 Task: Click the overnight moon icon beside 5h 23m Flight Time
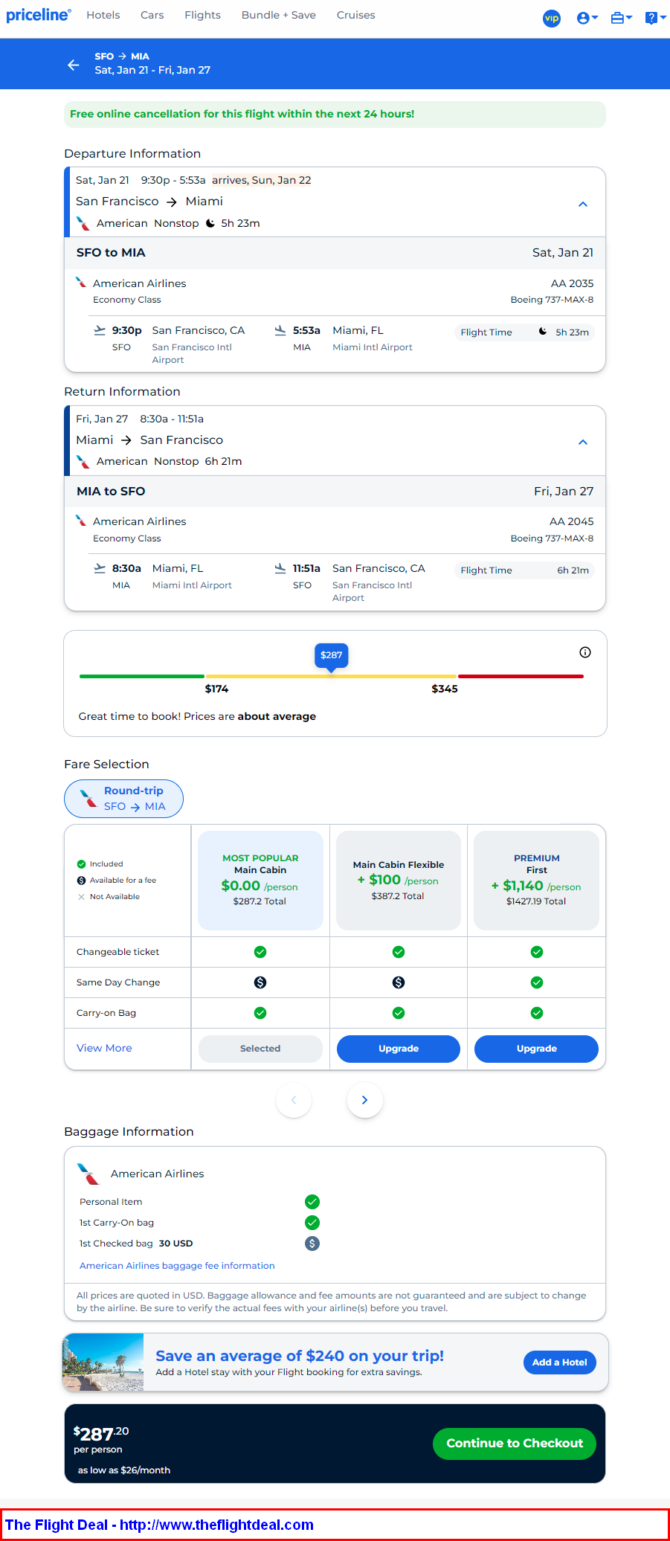click(542, 332)
